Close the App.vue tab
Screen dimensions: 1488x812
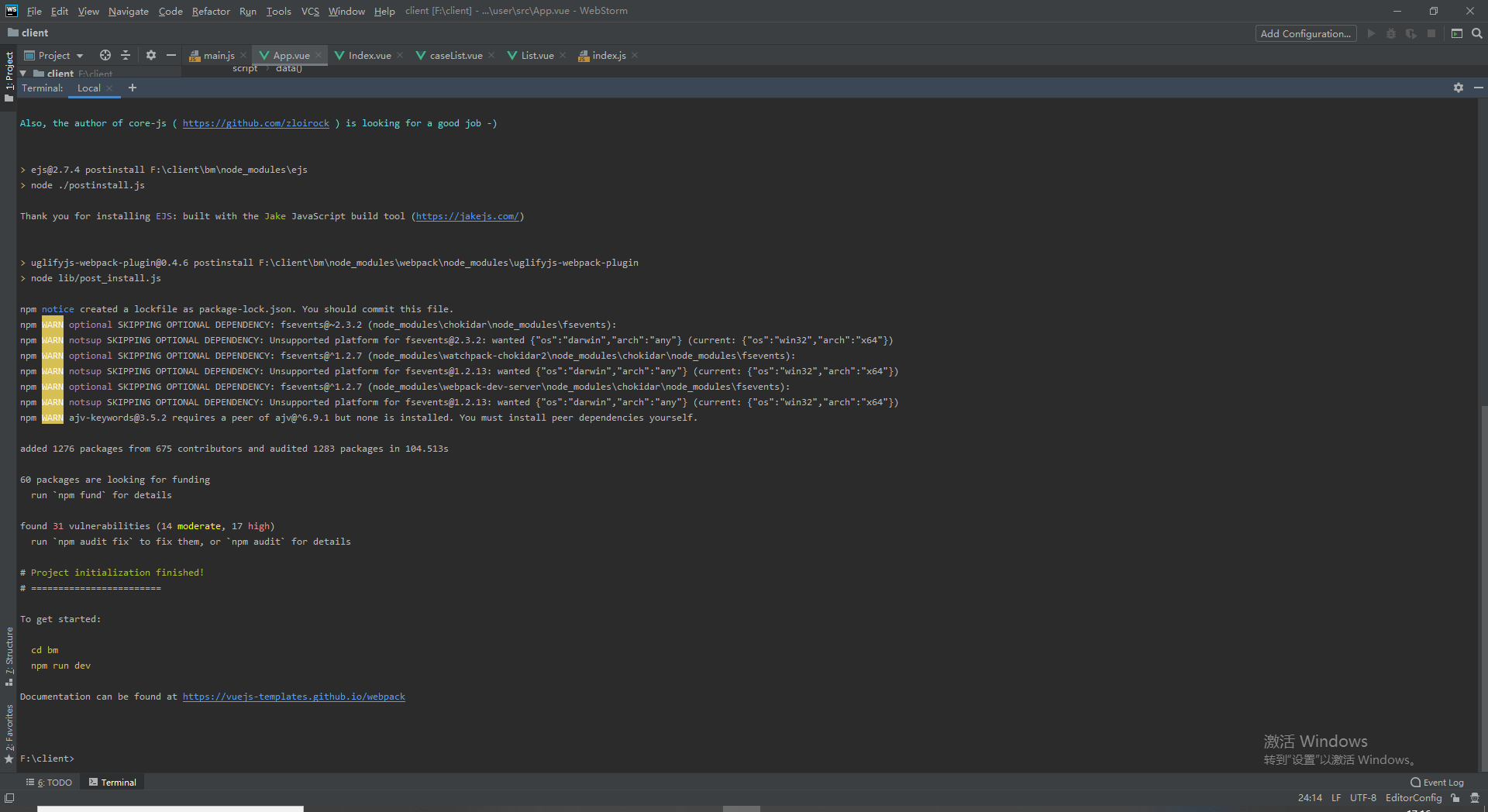click(x=319, y=55)
